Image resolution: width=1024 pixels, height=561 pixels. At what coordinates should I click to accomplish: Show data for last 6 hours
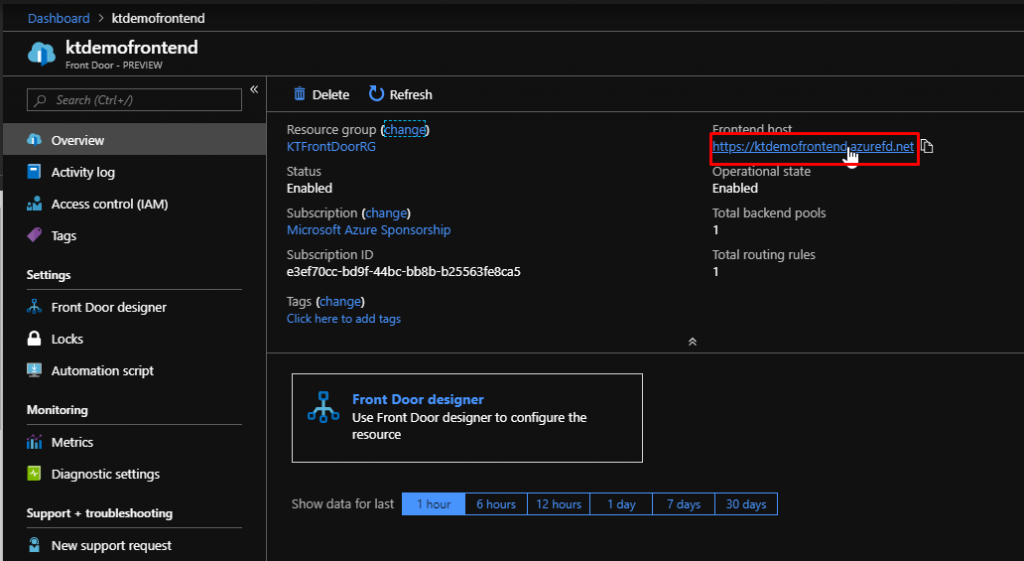click(x=496, y=504)
